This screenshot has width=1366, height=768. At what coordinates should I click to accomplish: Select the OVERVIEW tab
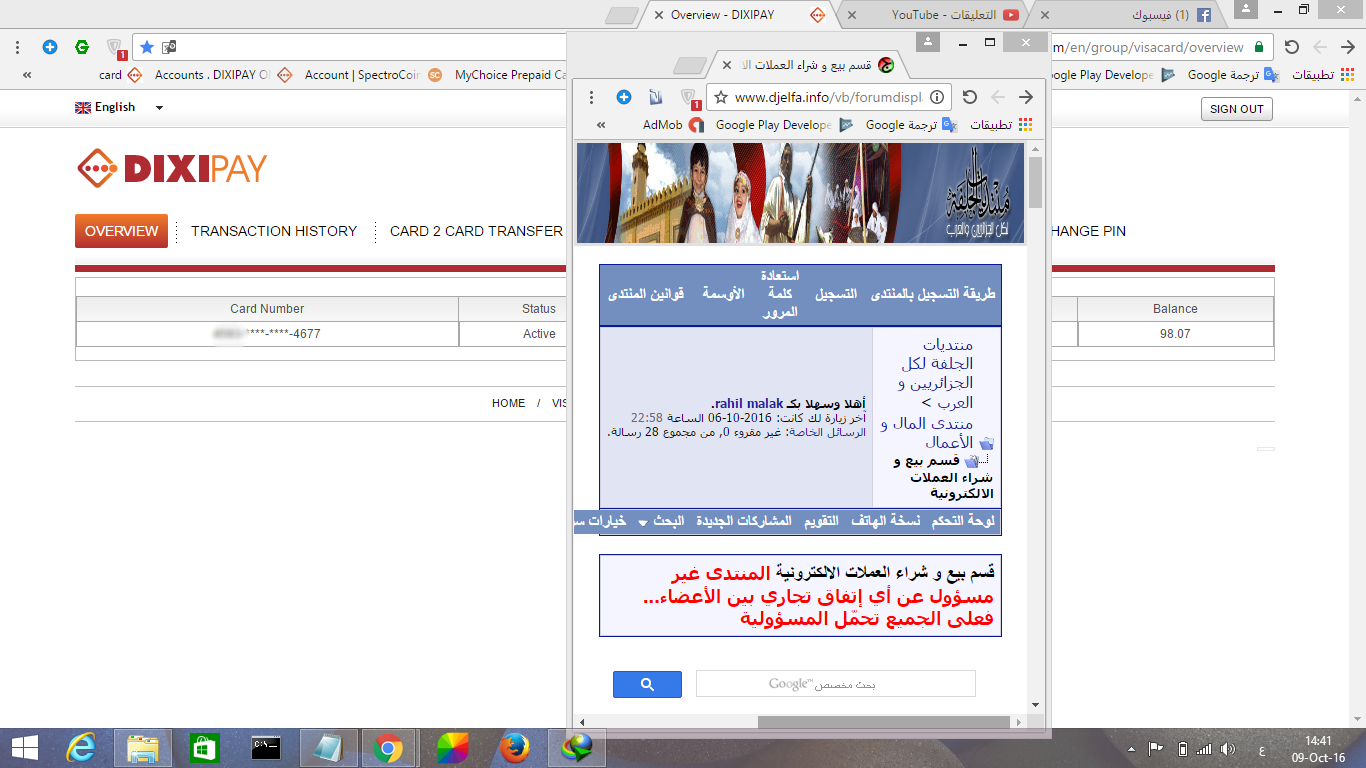tap(121, 231)
